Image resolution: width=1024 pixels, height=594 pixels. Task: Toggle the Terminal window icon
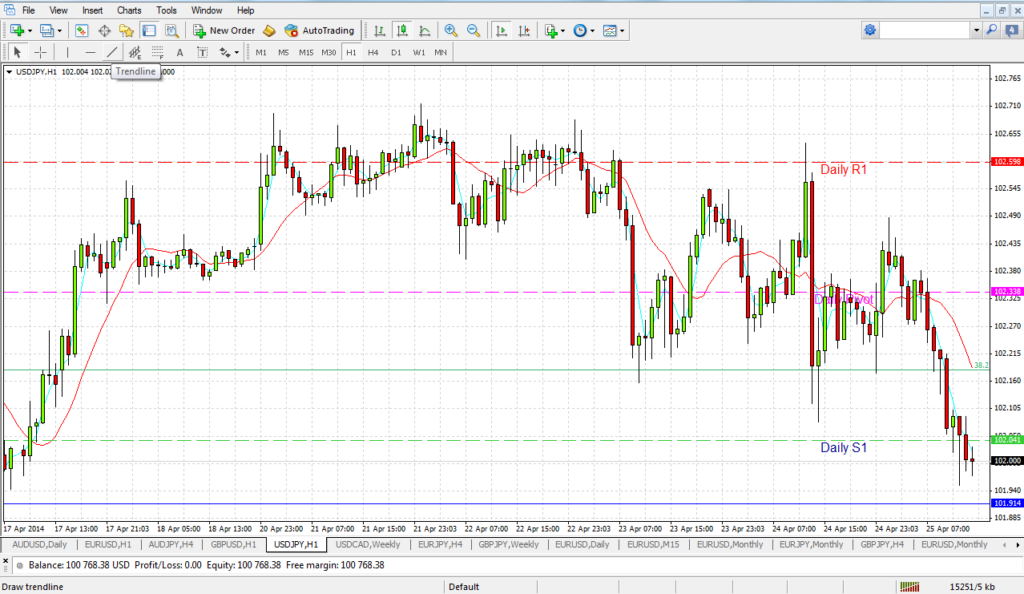click(x=149, y=31)
